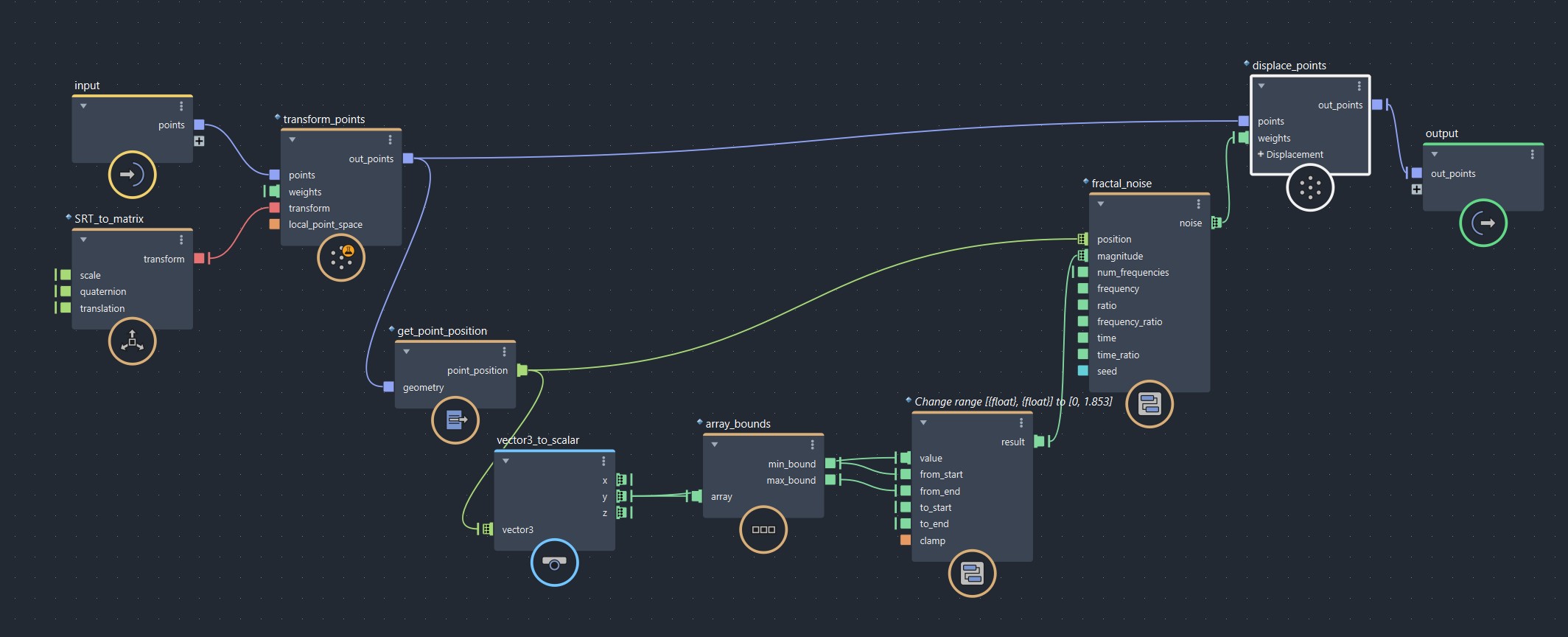Click the SRT_to_matrix node's axes icon

(x=133, y=341)
